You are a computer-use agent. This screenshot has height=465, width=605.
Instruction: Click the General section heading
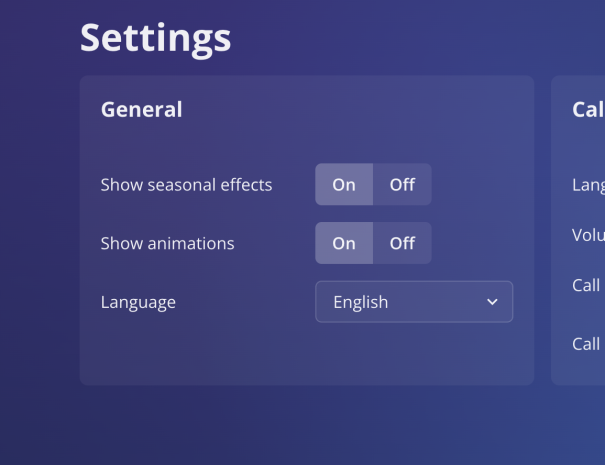pos(141,110)
